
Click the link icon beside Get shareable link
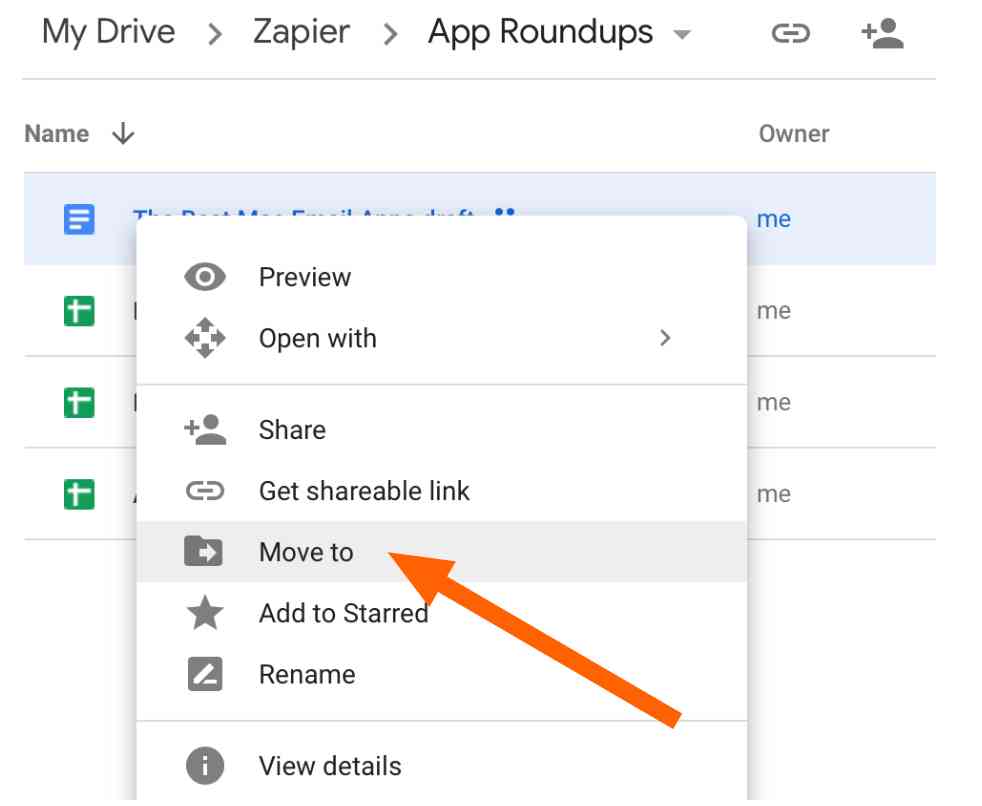[205, 491]
